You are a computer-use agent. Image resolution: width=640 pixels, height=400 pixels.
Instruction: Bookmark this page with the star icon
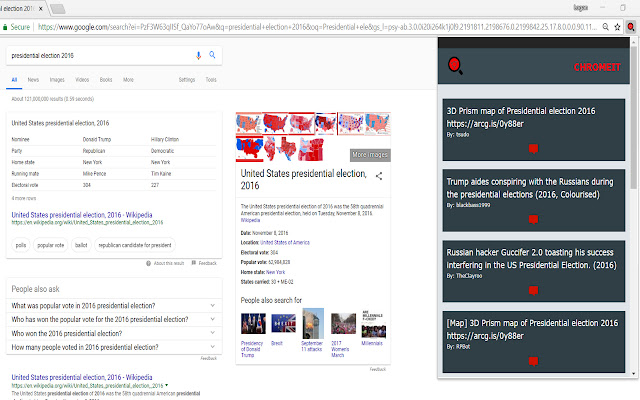point(617,27)
